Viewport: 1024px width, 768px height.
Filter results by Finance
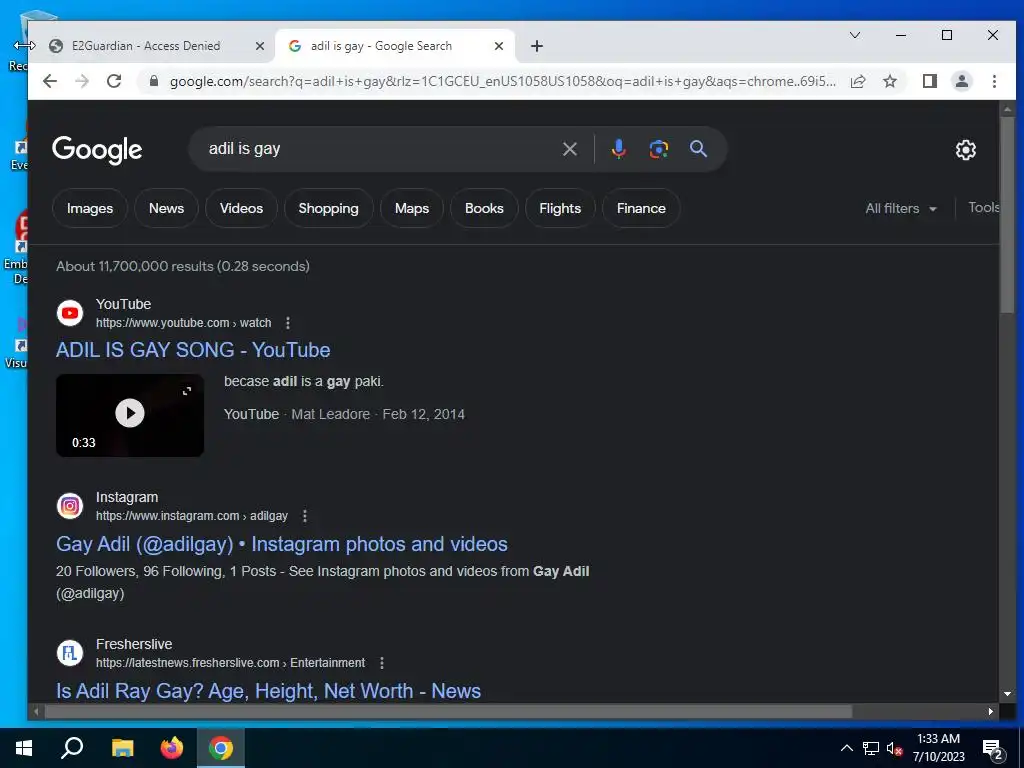pos(641,208)
